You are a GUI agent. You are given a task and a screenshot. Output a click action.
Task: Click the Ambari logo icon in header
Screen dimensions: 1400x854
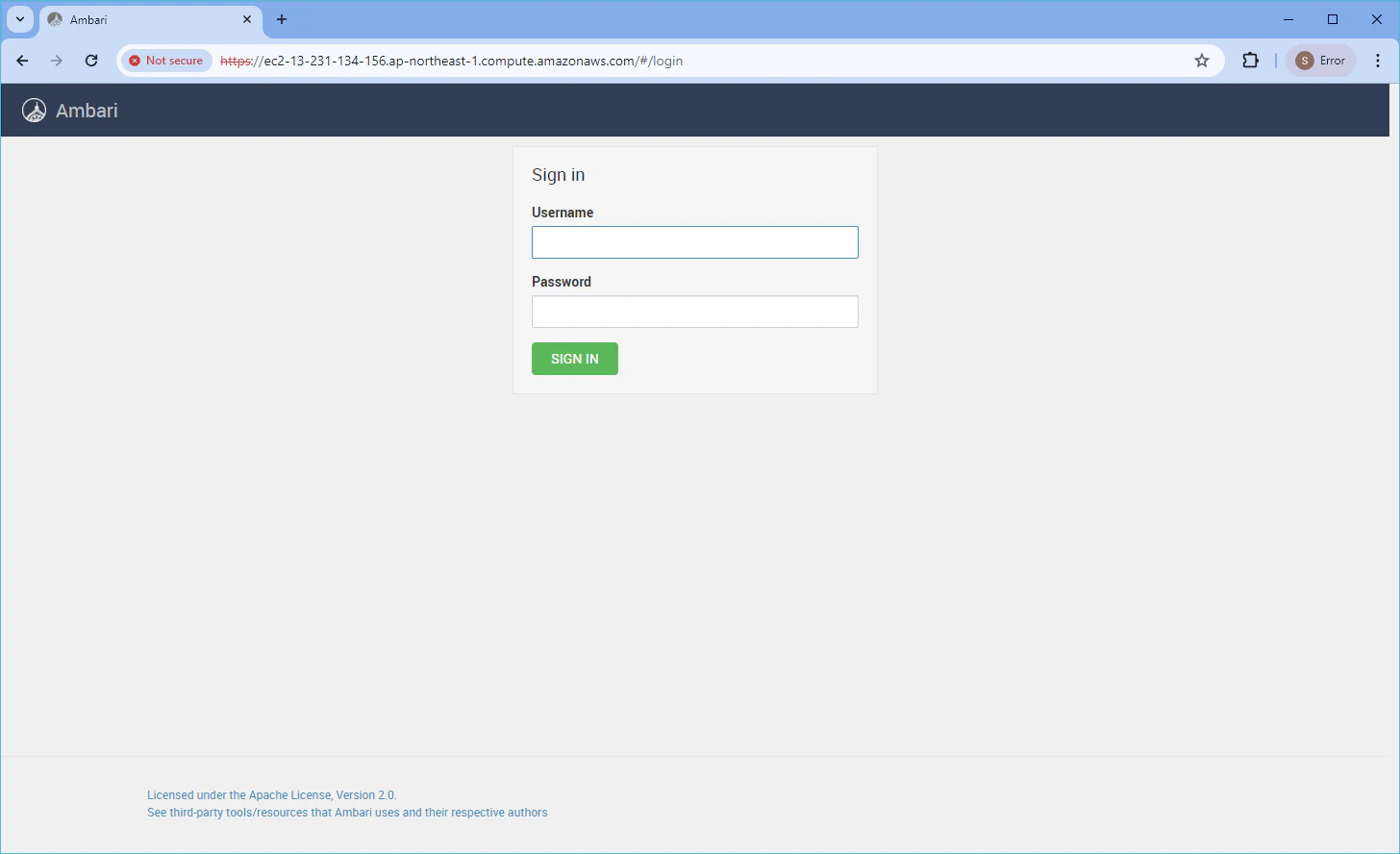click(x=34, y=111)
